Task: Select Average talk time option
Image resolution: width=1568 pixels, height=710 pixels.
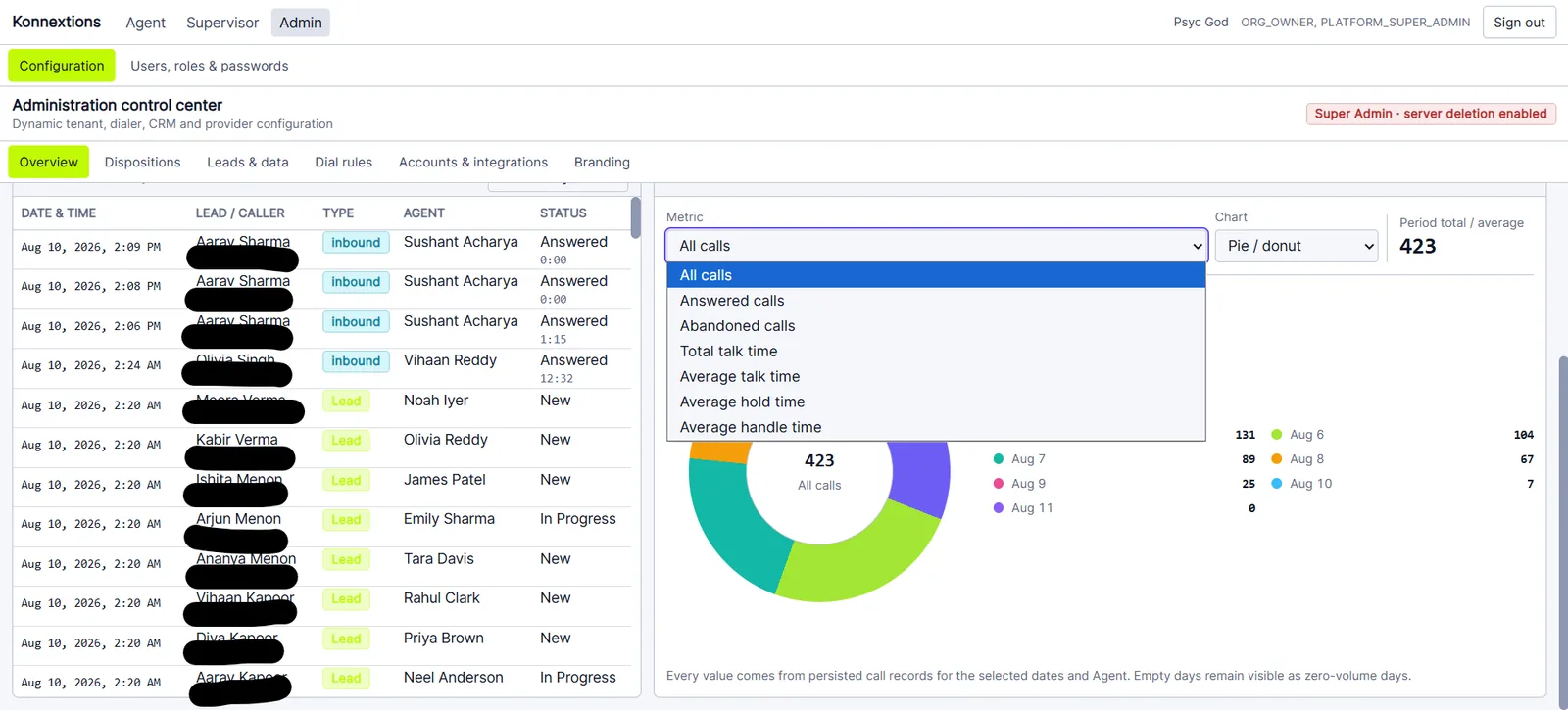Action: click(x=936, y=377)
